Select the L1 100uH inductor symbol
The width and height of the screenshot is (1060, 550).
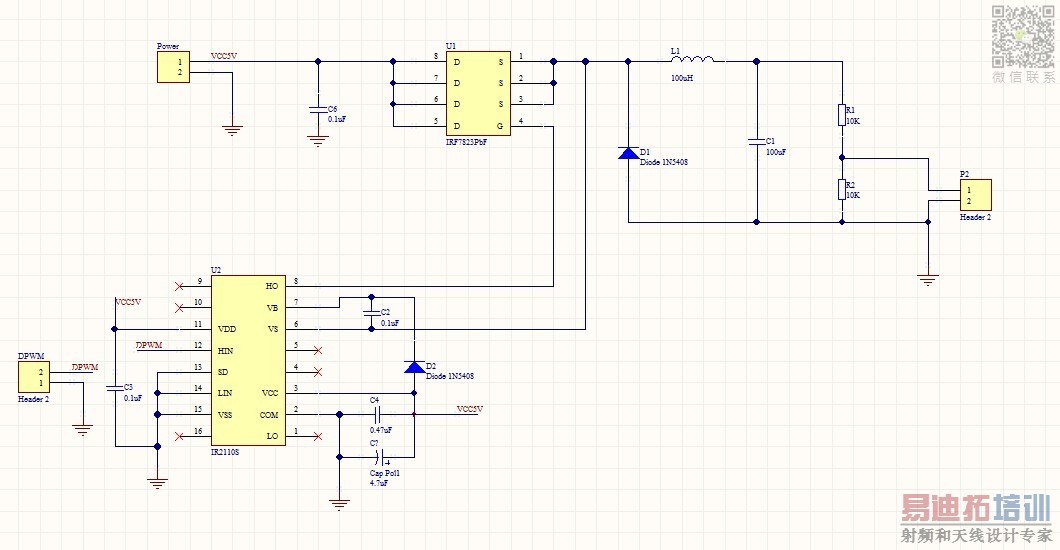coord(692,61)
